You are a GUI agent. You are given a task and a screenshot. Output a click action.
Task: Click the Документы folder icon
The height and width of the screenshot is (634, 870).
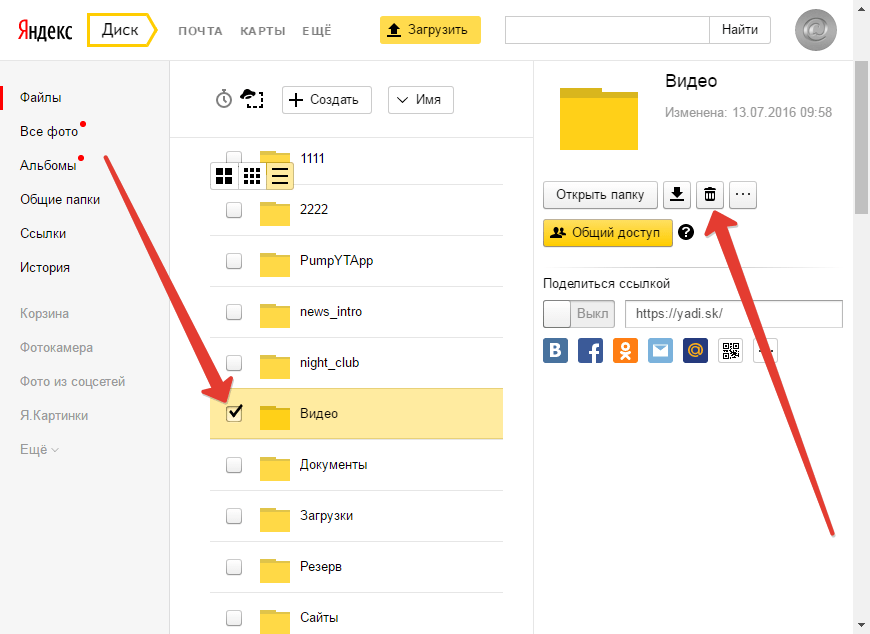coord(275,468)
